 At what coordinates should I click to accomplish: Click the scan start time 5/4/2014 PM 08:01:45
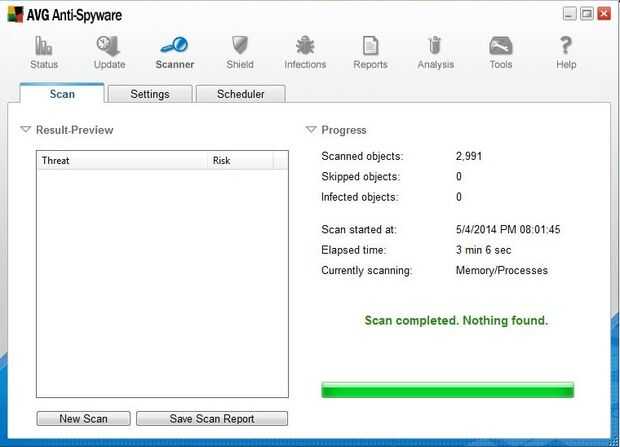[508, 229]
